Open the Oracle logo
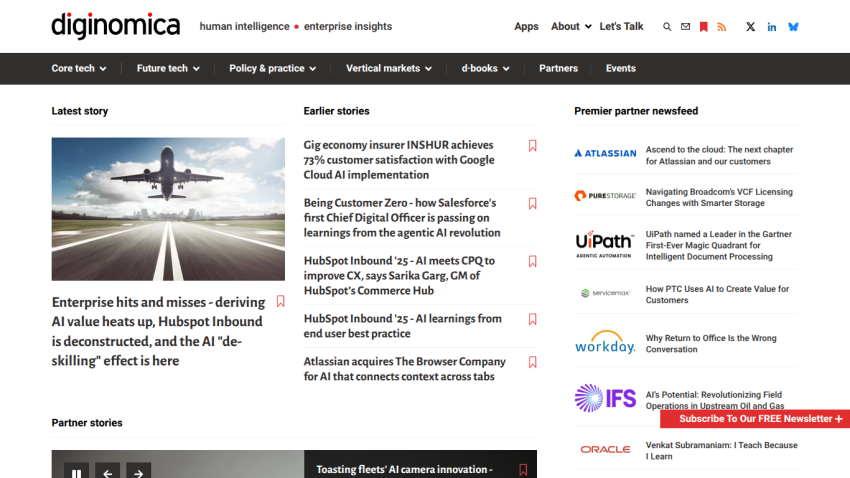This screenshot has height=478, width=850. [x=605, y=449]
